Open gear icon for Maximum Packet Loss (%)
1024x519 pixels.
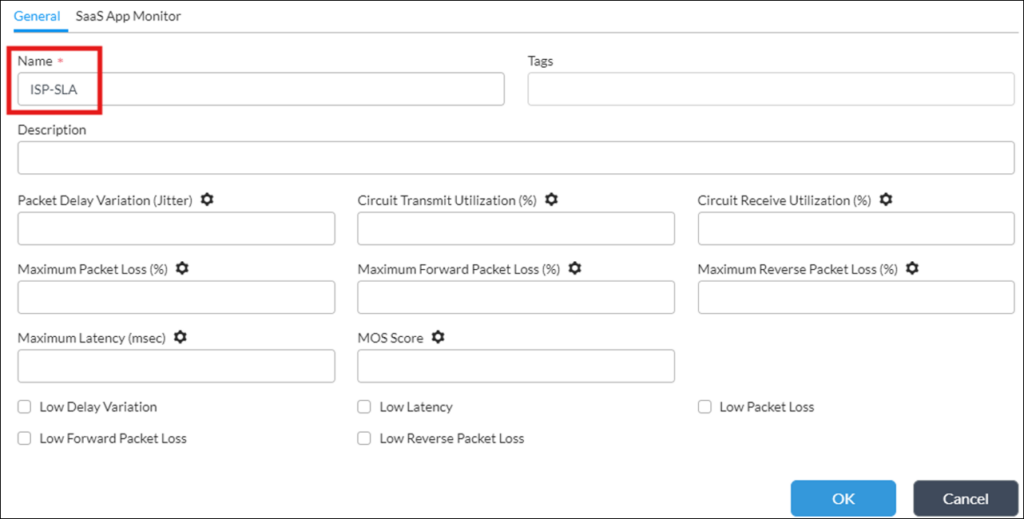click(x=182, y=268)
